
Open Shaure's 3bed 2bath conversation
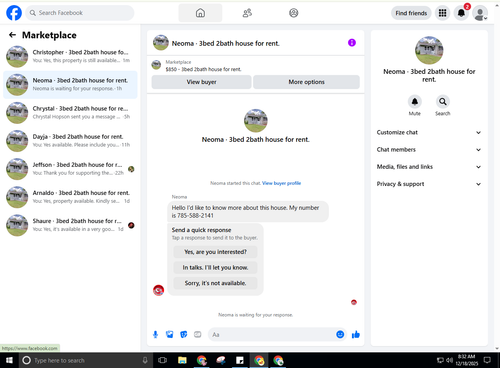click(x=70, y=225)
